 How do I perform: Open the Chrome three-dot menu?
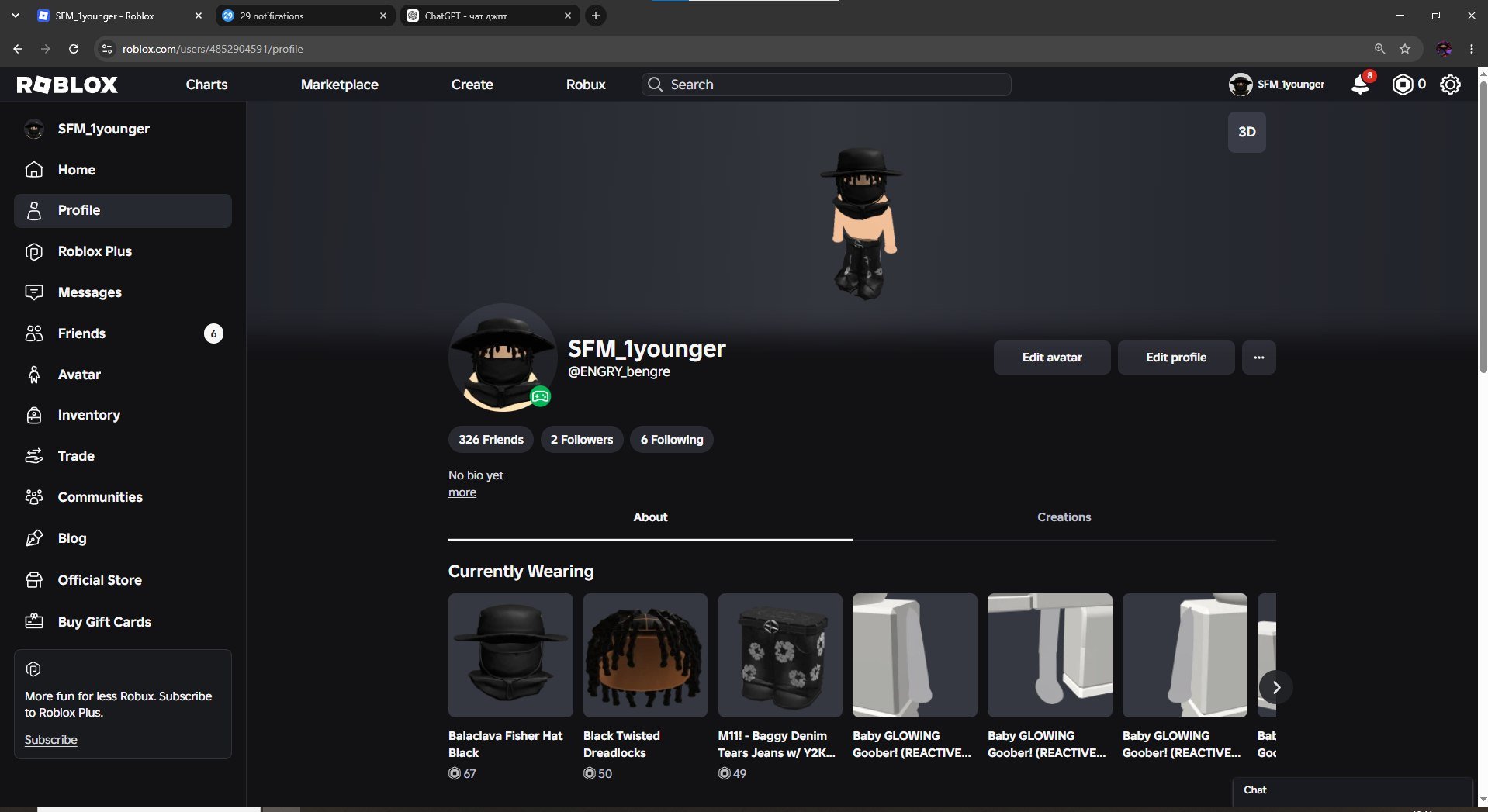tap(1472, 49)
